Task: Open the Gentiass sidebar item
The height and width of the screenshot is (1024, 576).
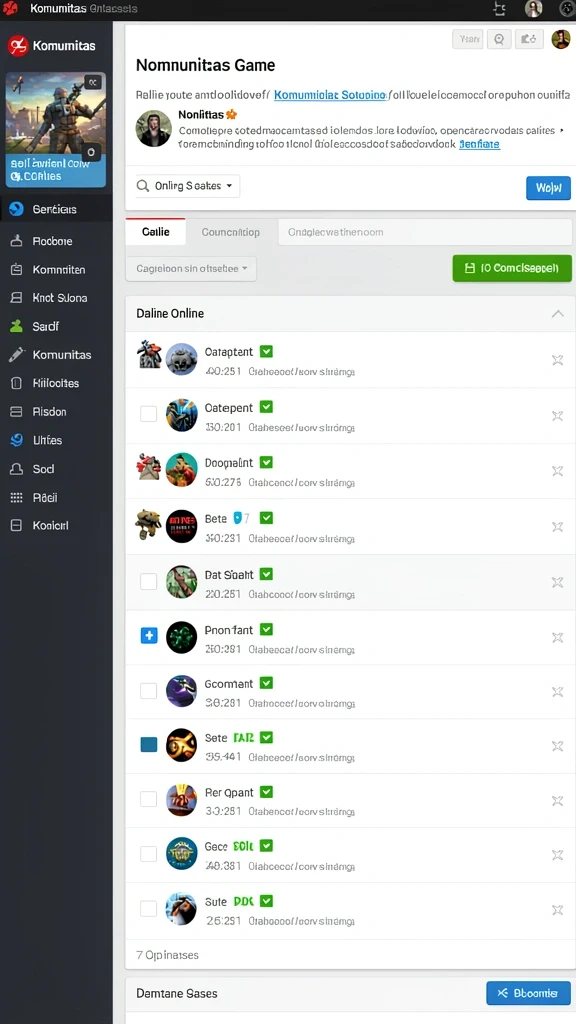Action: point(56,209)
